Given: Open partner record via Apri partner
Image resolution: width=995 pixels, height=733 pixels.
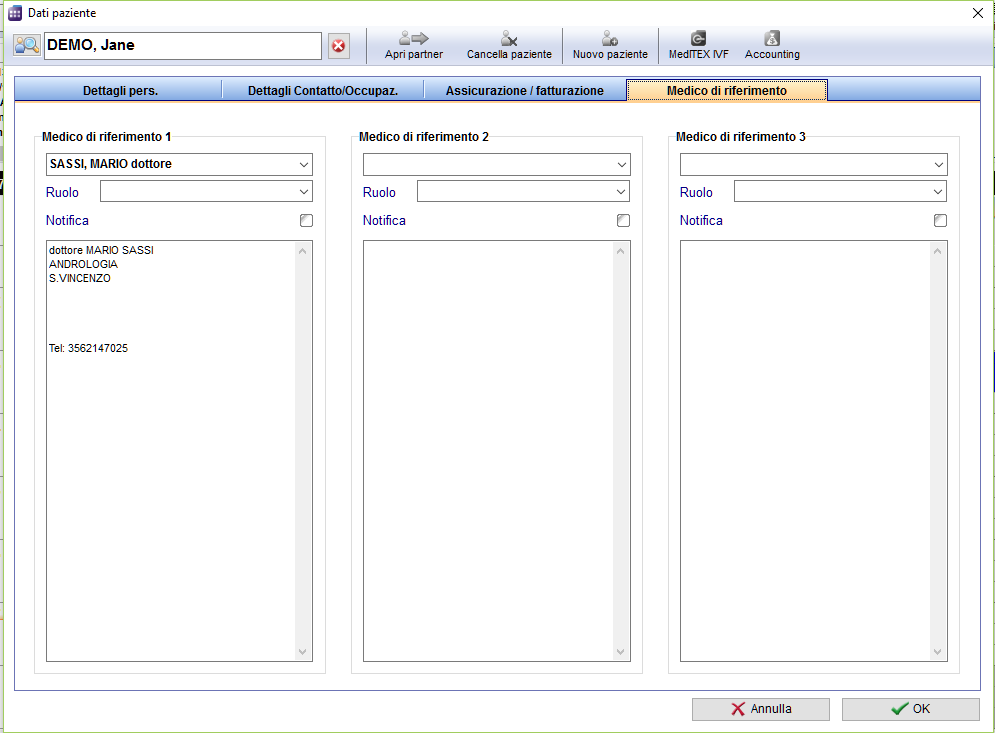Looking at the screenshot, I should 414,46.
